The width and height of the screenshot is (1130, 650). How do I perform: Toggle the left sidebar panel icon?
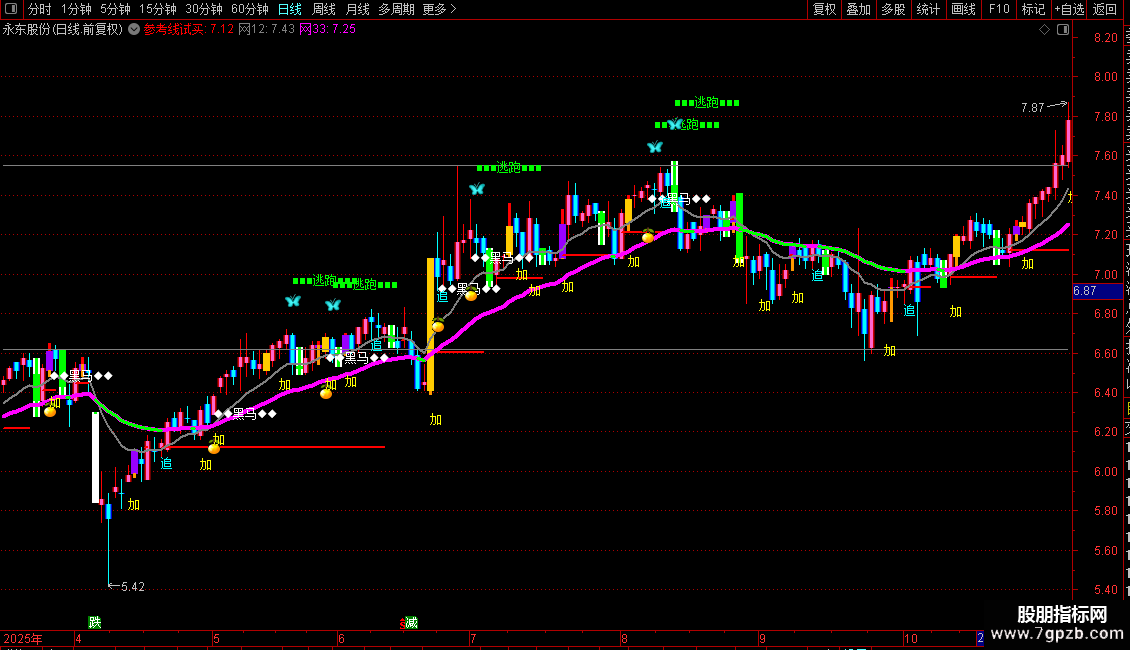[11, 9]
